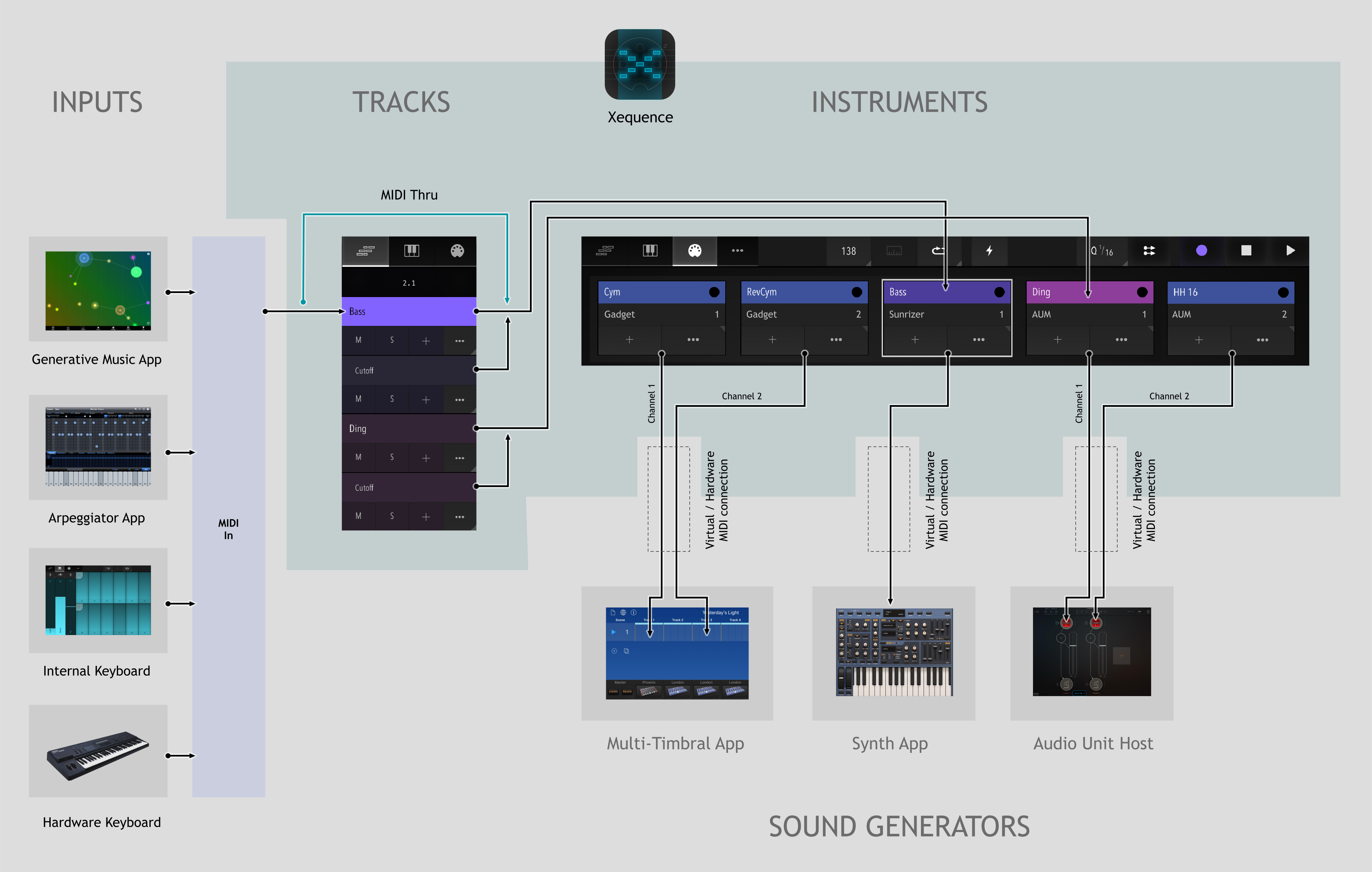The width and height of the screenshot is (1372, 872).
Task: Toggle the black dot on RevCym instrument
Action: (857, 292)
